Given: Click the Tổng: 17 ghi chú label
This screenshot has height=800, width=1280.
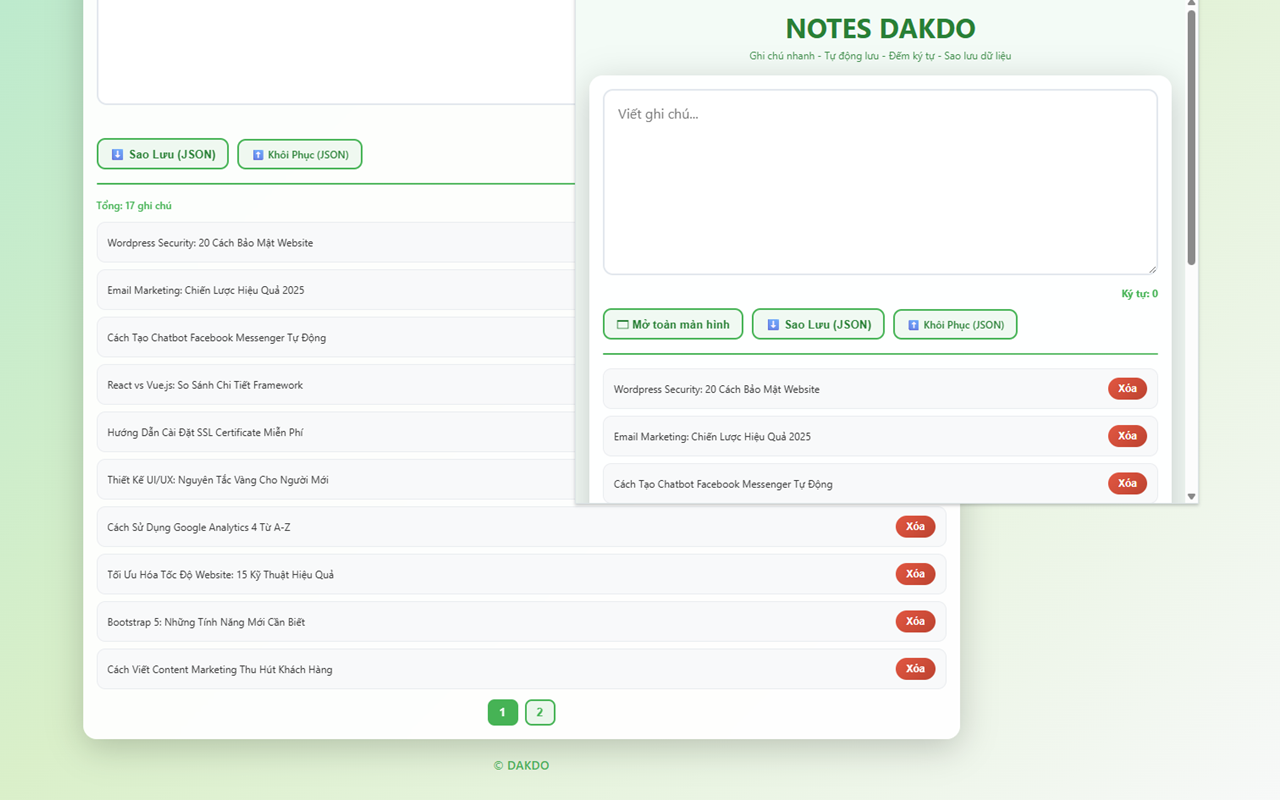Looking at the screenshot, I should (x=134, y=206).
